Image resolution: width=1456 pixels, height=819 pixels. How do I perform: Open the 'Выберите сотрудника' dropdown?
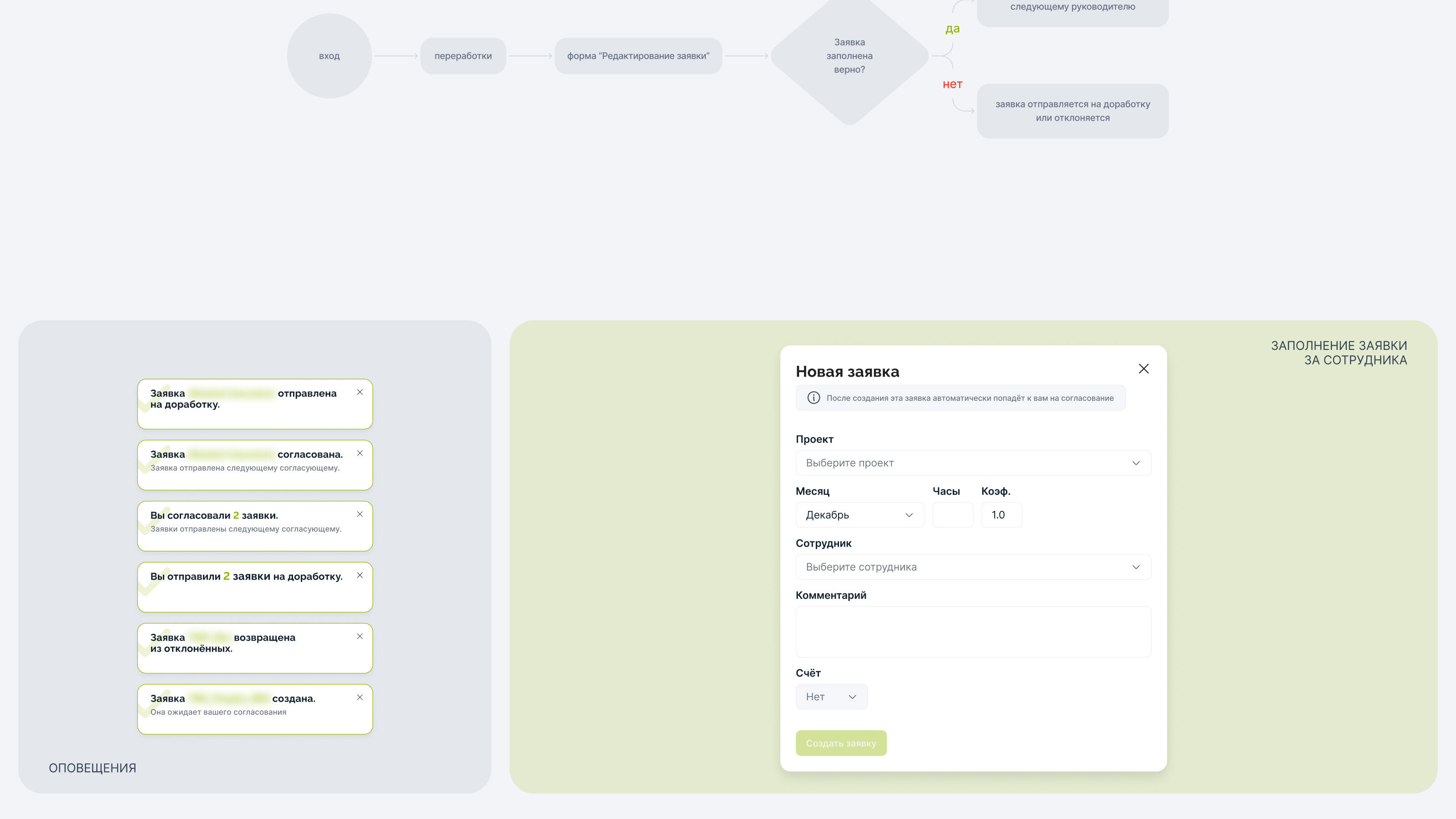click(x=973, y=567)
